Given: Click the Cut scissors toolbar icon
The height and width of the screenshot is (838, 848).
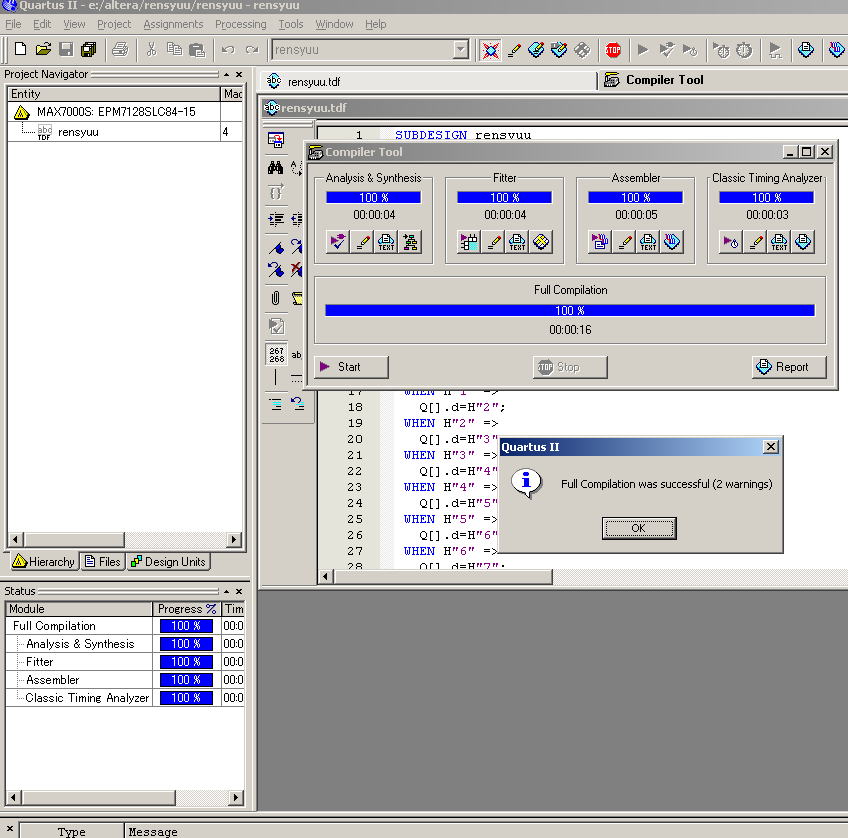Looking at the screenshot, I should [x=151, y=50].
